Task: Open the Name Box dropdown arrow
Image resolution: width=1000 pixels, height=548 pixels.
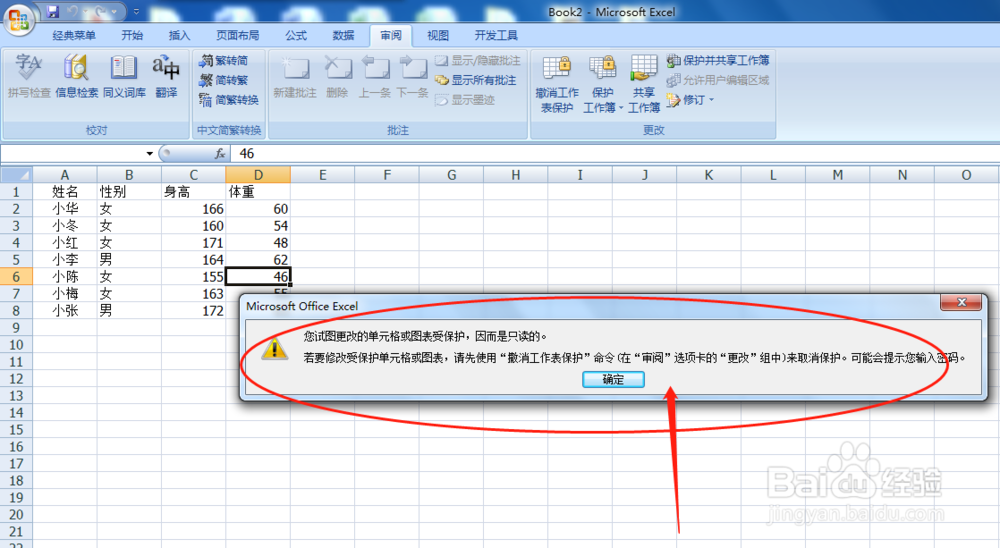Action: (x=149, y=154)
